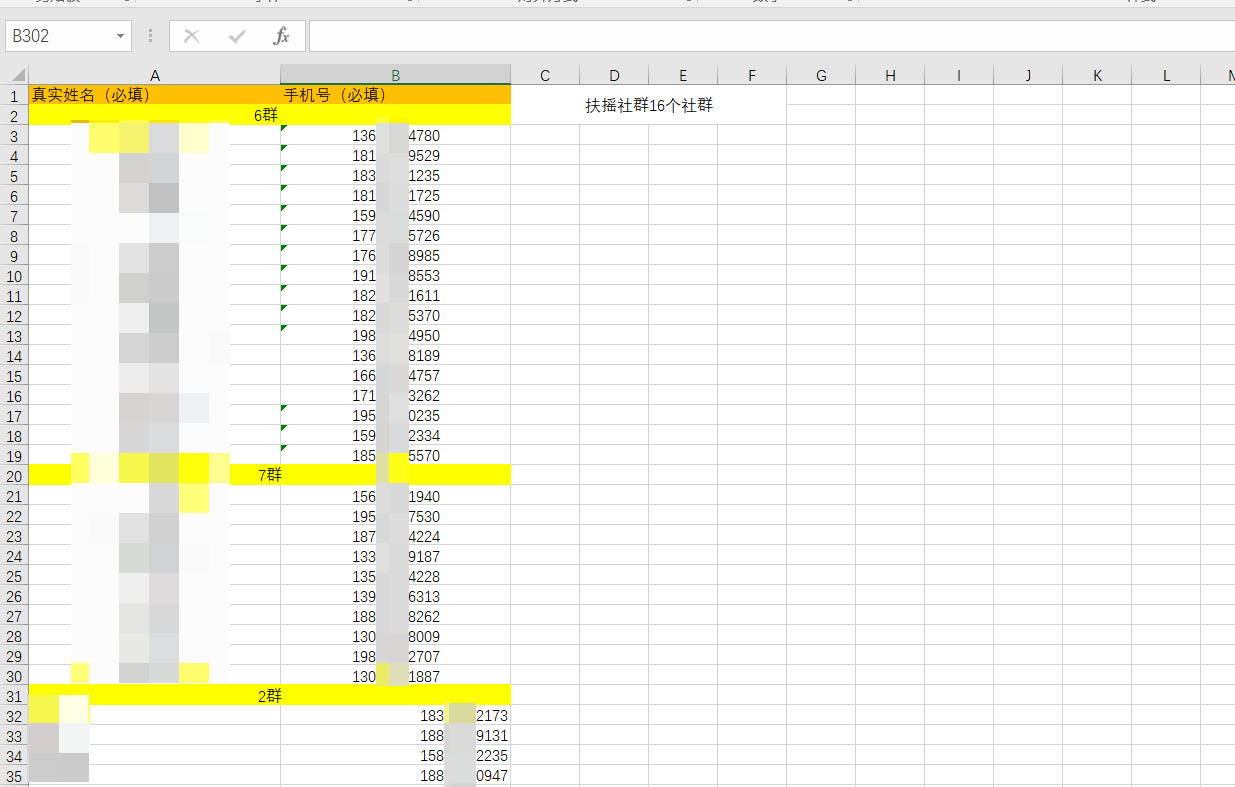The height and width of the screenshot is (787, 1235).
Task: Click the Cancel X icon in formula bar
Action: (x=192, y=36)
